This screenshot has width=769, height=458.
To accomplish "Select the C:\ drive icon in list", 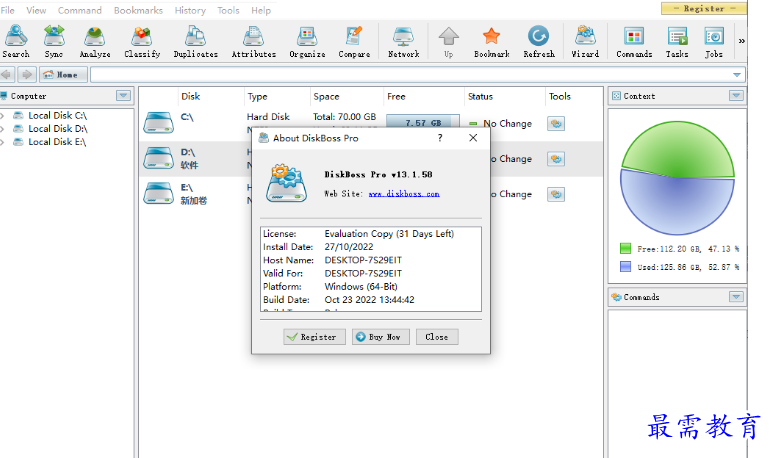I will (158, 123).
